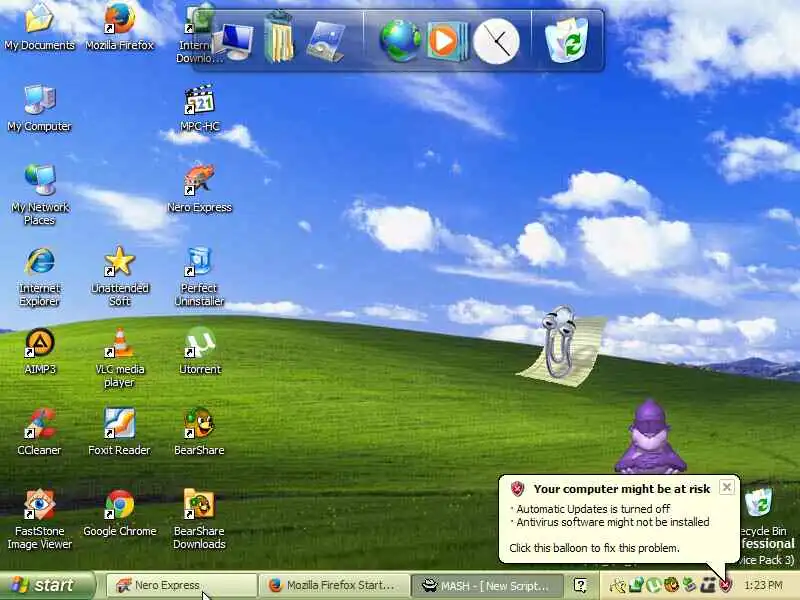Click the pictures icon in the dock
The height and width of the screenshot is (600, 800).
coord(326,42)
